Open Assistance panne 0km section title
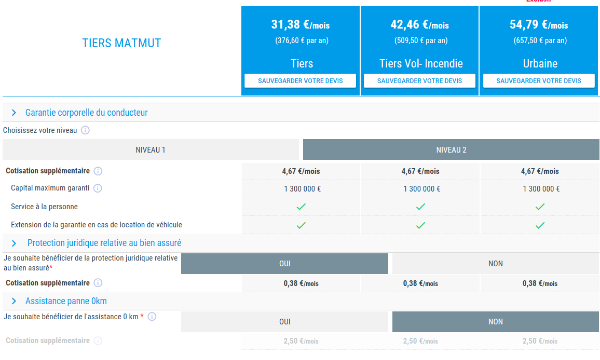 (66, 301)
